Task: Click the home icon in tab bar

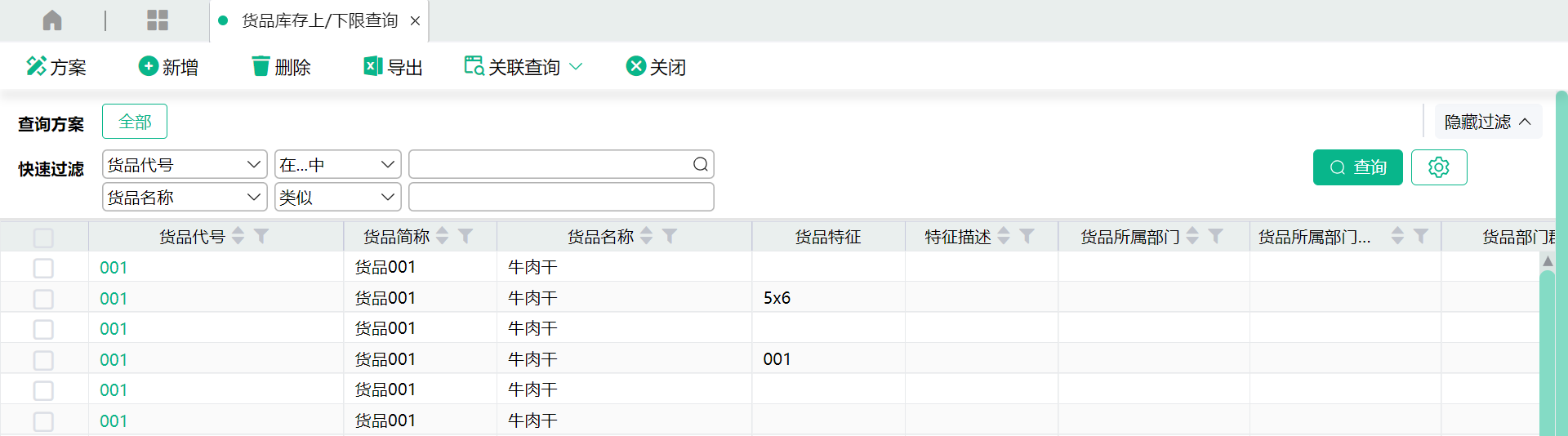Action: (x=52, y=20)
